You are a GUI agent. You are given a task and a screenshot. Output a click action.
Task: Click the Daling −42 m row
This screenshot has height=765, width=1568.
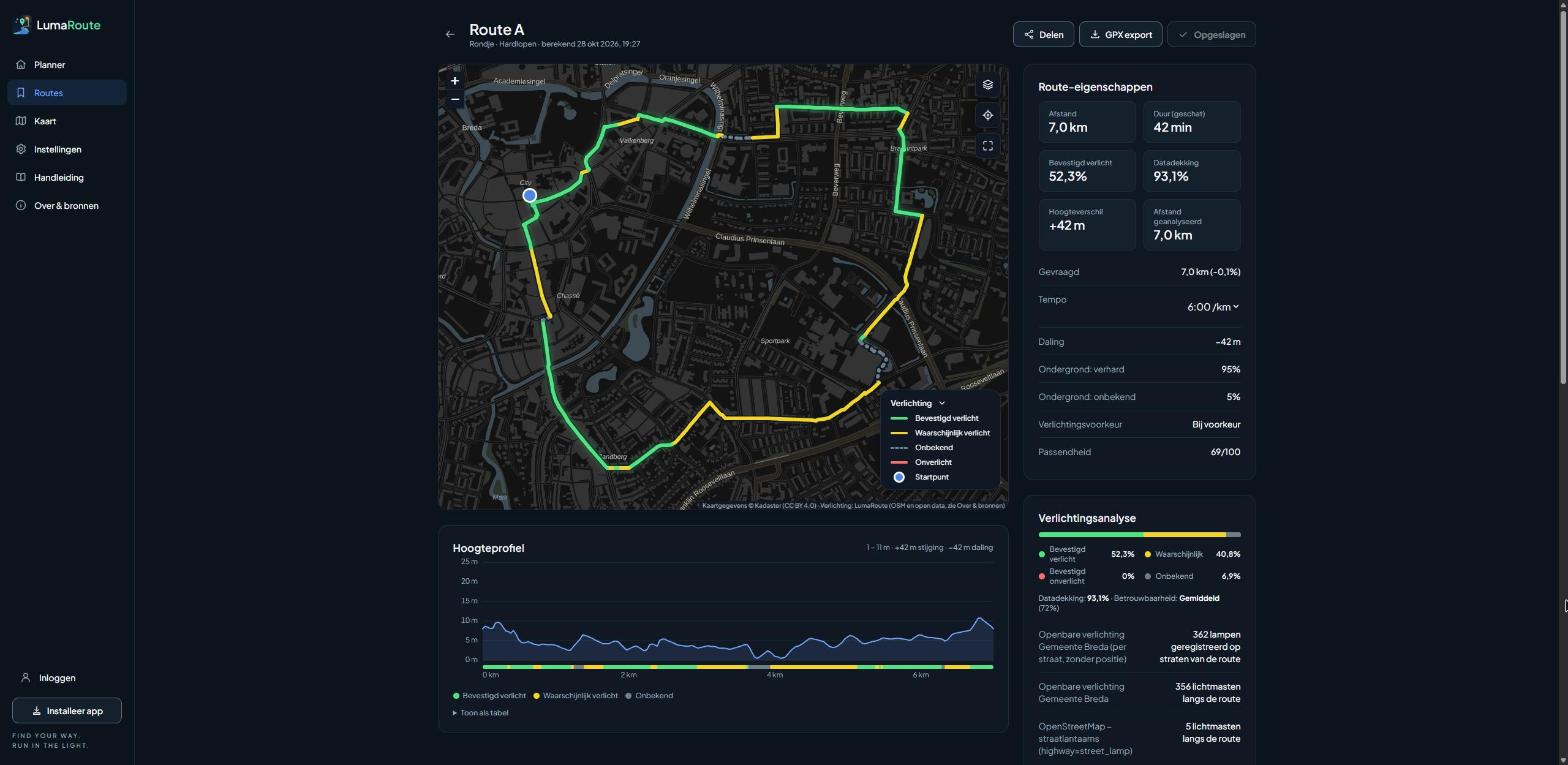(x=1139, y=342)
